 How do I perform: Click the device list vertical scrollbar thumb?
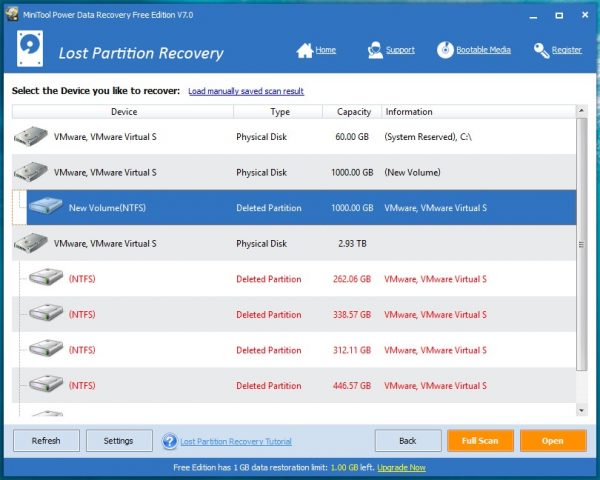(x=581, y=244)
